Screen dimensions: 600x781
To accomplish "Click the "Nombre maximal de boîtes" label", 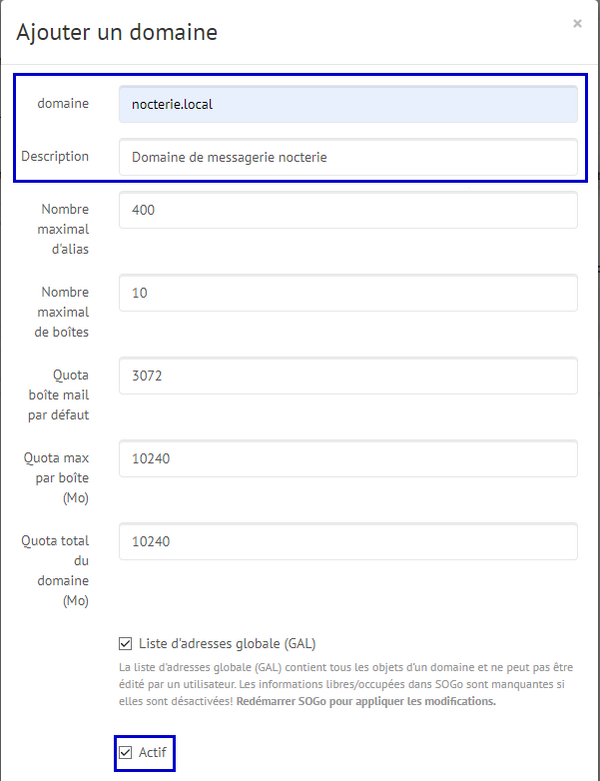I will 65,311.
